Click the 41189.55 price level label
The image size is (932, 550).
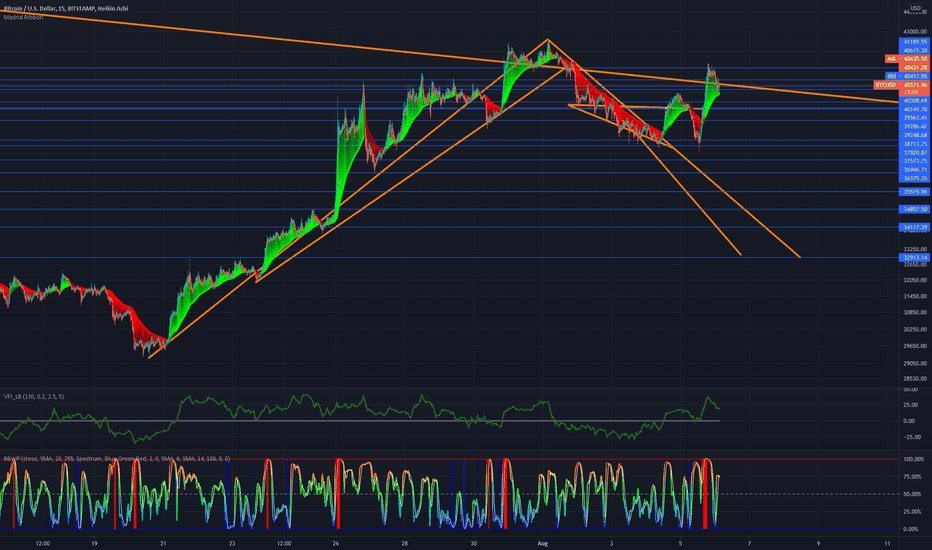click(x=914, y=42)
